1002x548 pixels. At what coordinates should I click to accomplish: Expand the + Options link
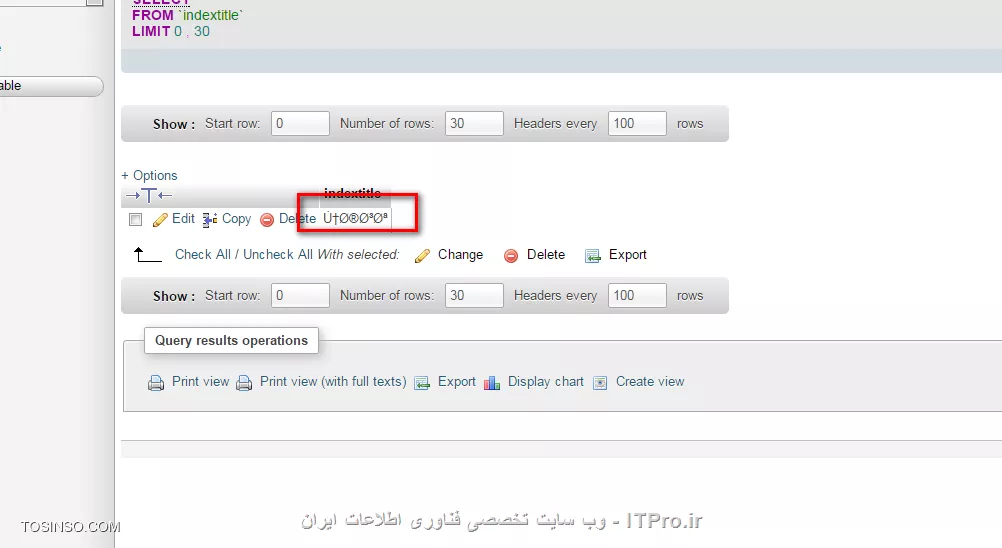click(150, 175)
